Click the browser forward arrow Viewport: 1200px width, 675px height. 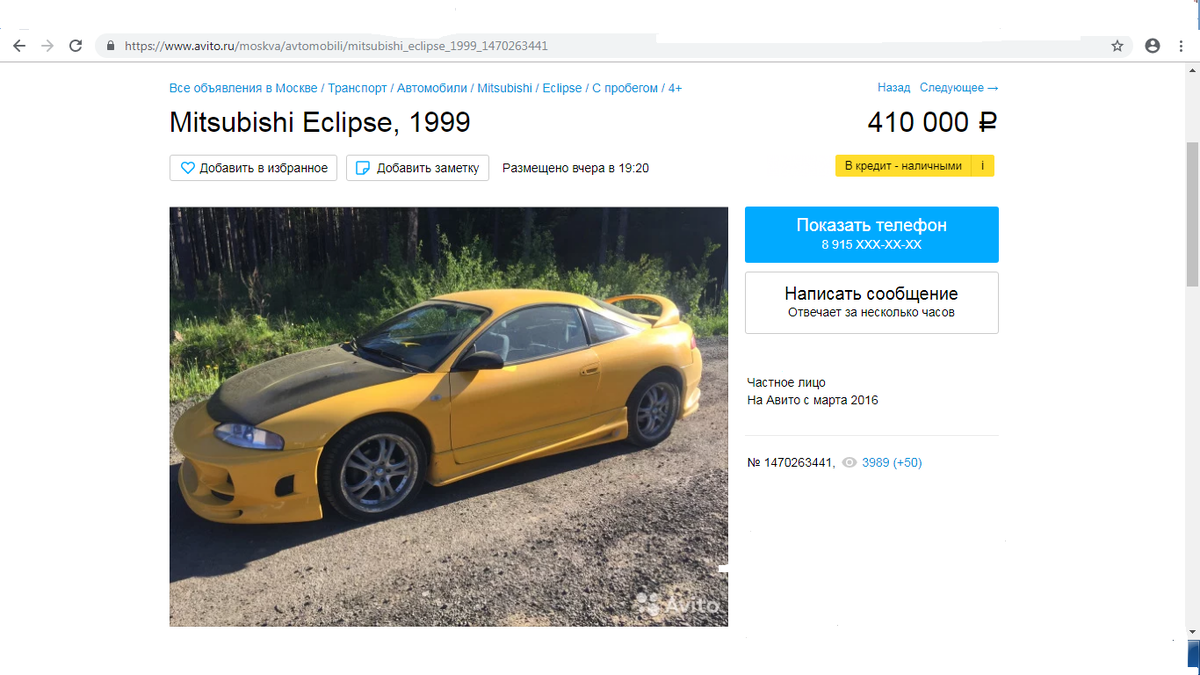[47, 46]
